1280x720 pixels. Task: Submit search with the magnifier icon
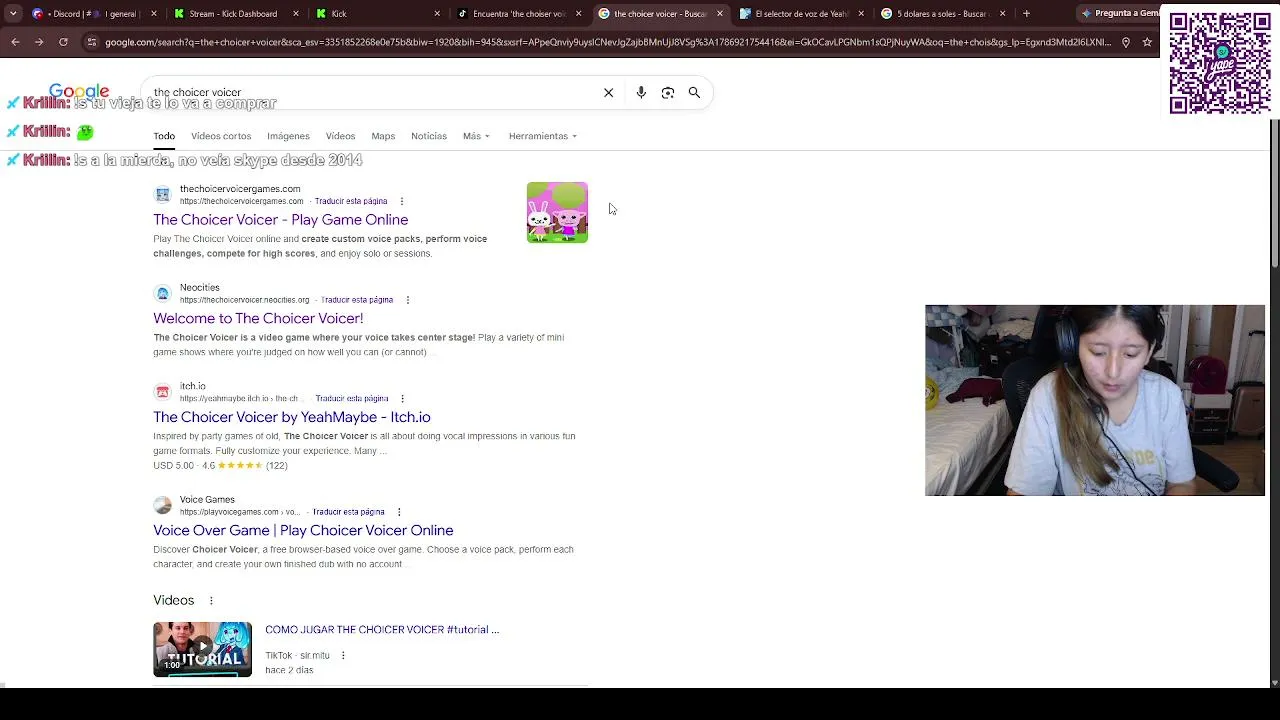point(694,93)
